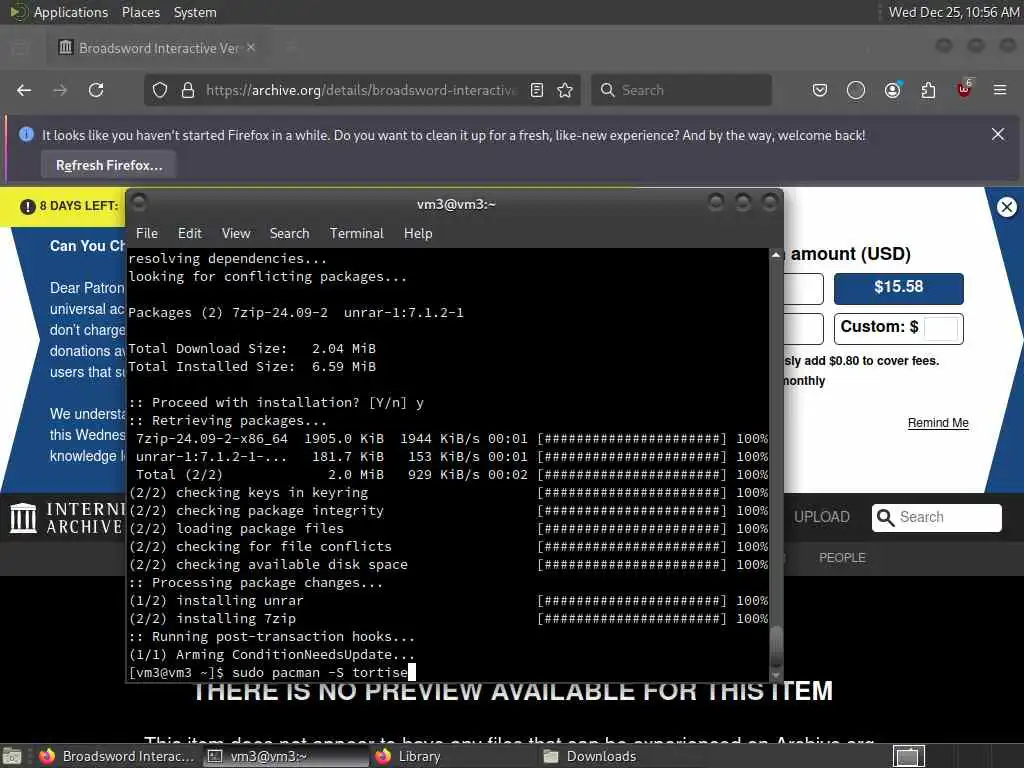
Task: Click the padlock site info icon
Action: pyautogui.click(x=188, y=90)
